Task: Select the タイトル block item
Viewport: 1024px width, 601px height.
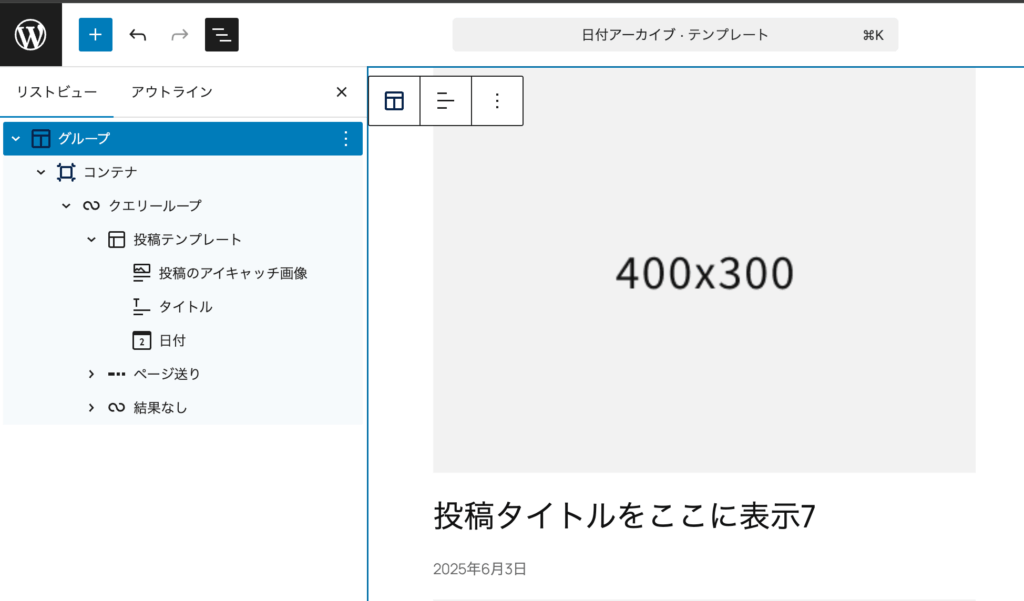Action: (x=185, y=307)
